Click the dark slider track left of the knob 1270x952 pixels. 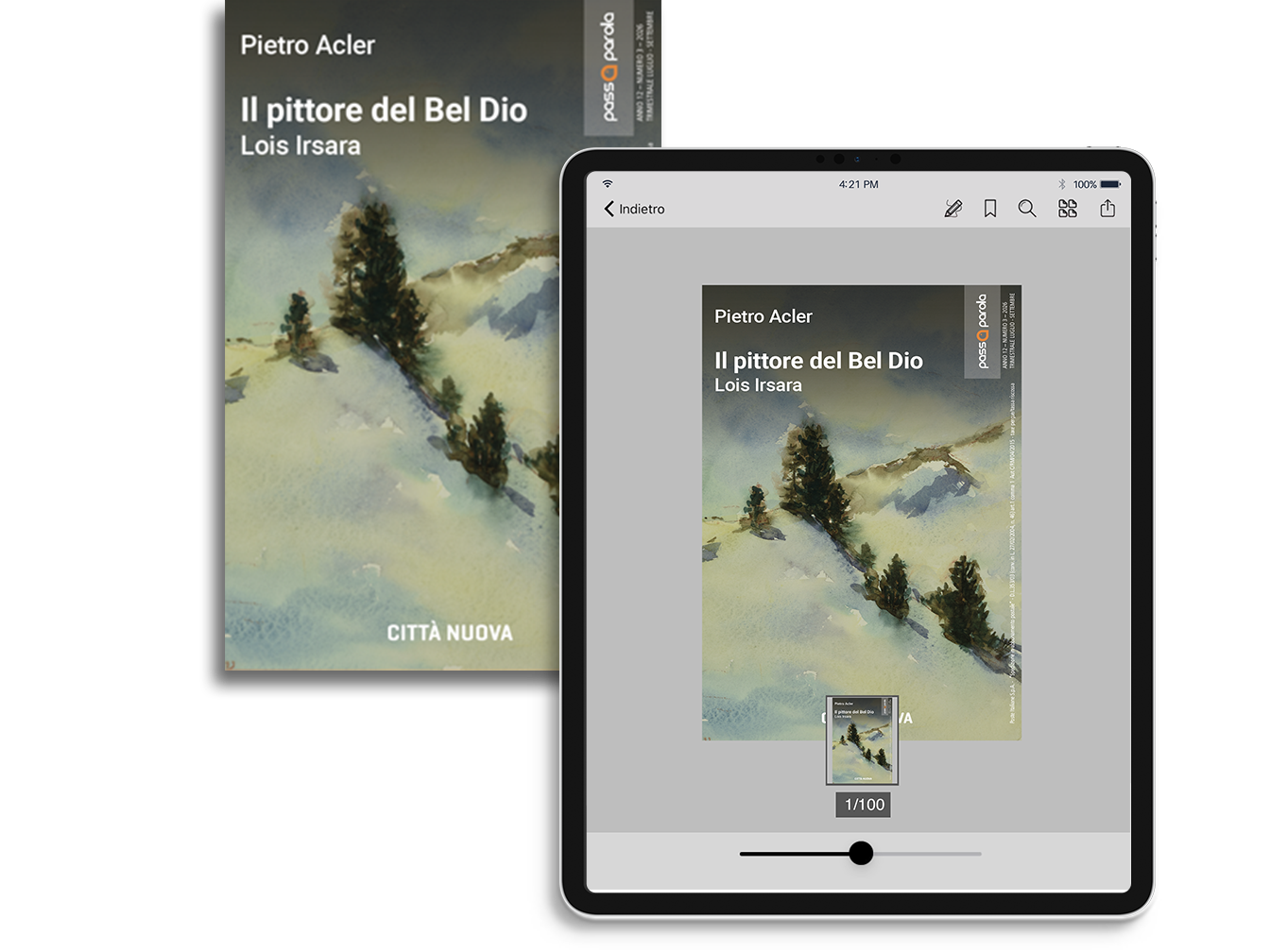[x=794, y=854]
